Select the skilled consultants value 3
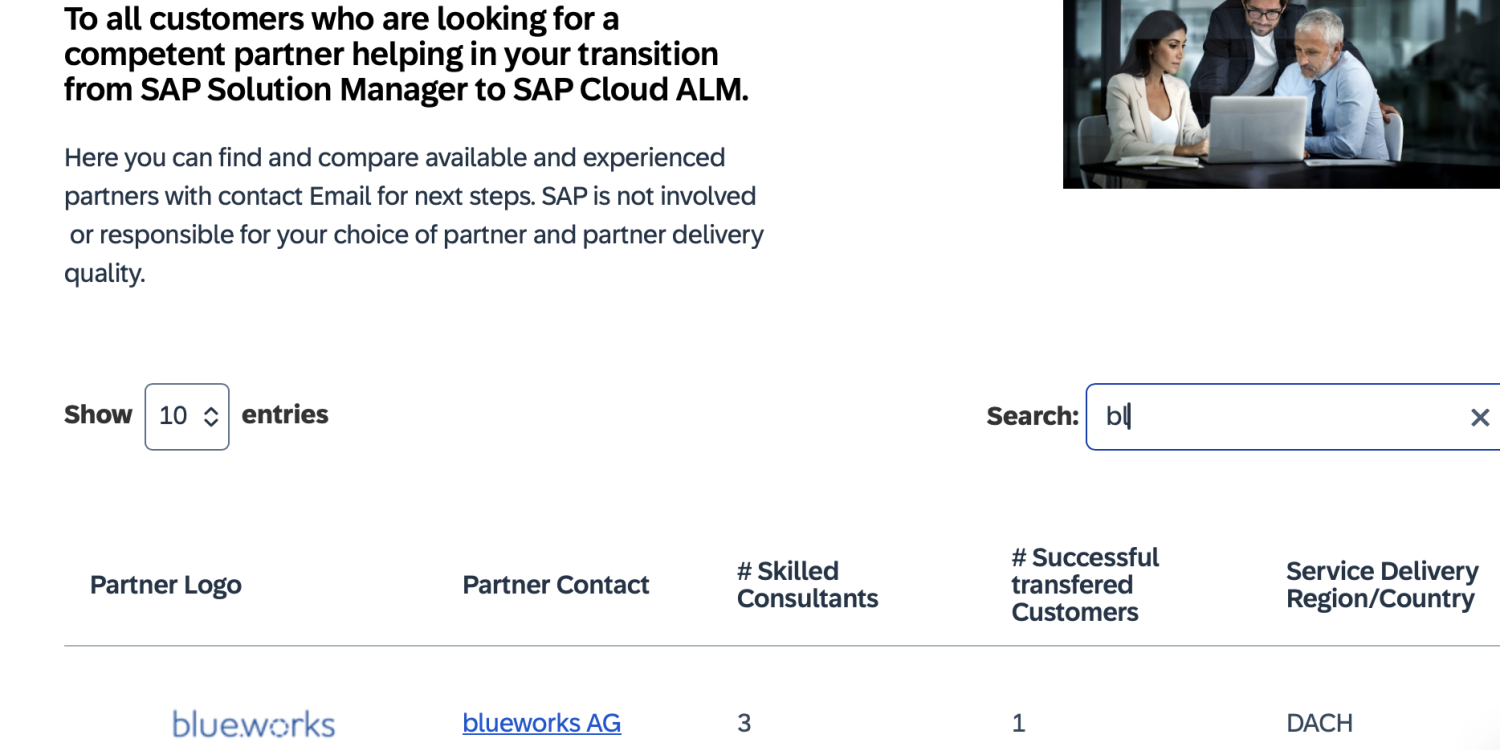 pyautogui.click(x=744, y=723)
